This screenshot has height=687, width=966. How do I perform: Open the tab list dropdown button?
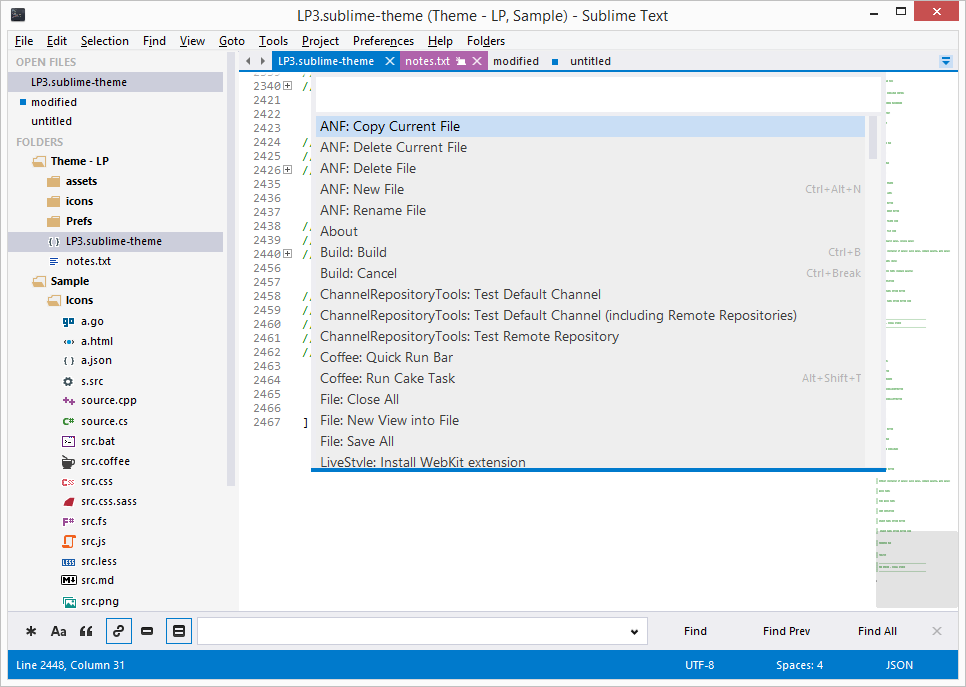tap(946, 61)
